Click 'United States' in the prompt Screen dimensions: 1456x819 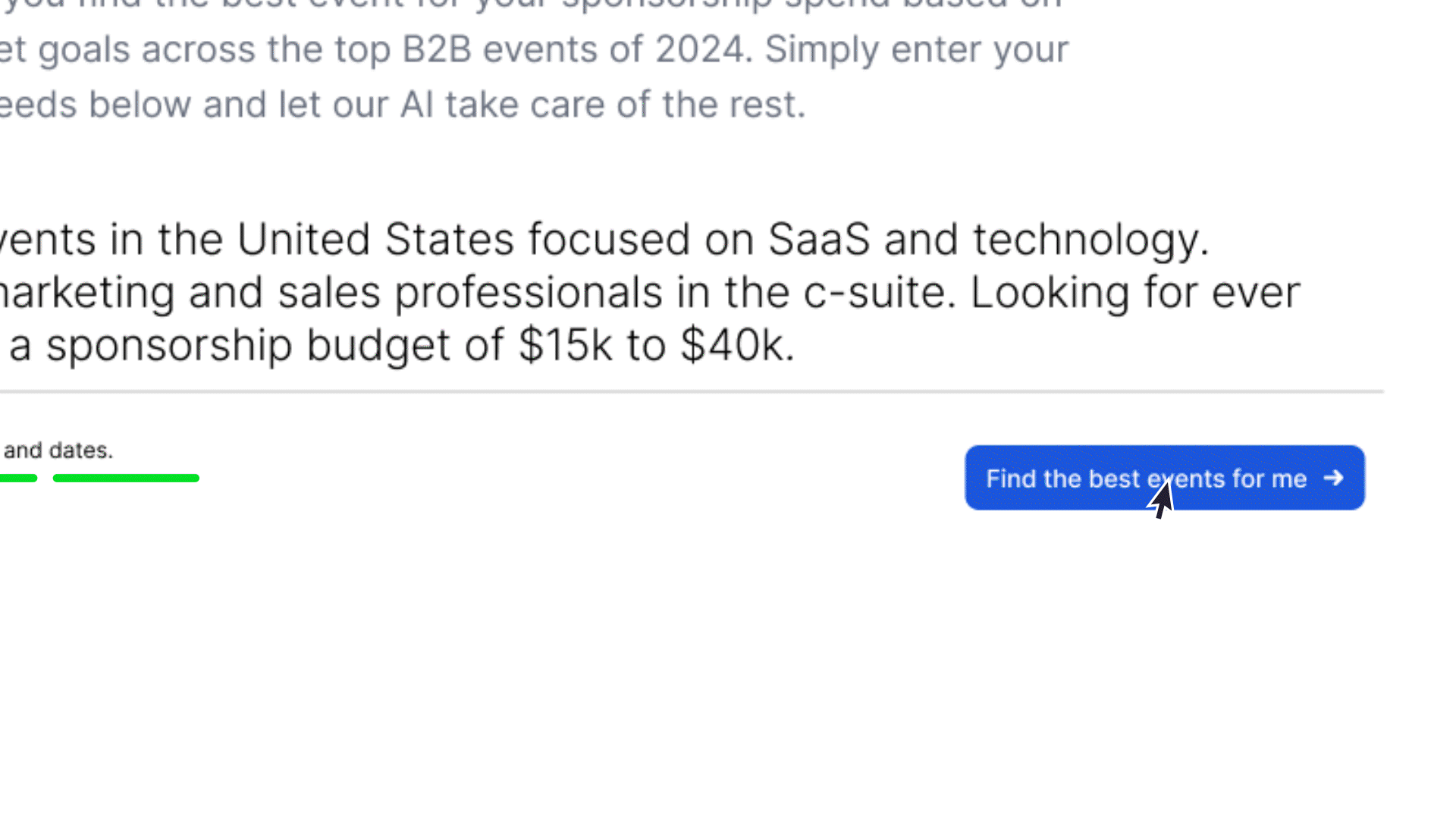[x=375, y=240]
